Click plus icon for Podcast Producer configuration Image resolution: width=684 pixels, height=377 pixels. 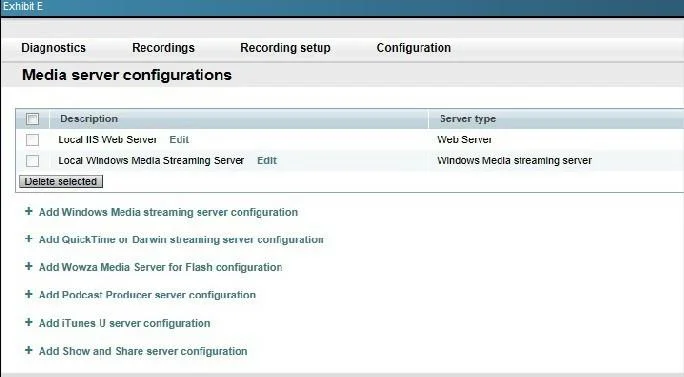point(29,295)
